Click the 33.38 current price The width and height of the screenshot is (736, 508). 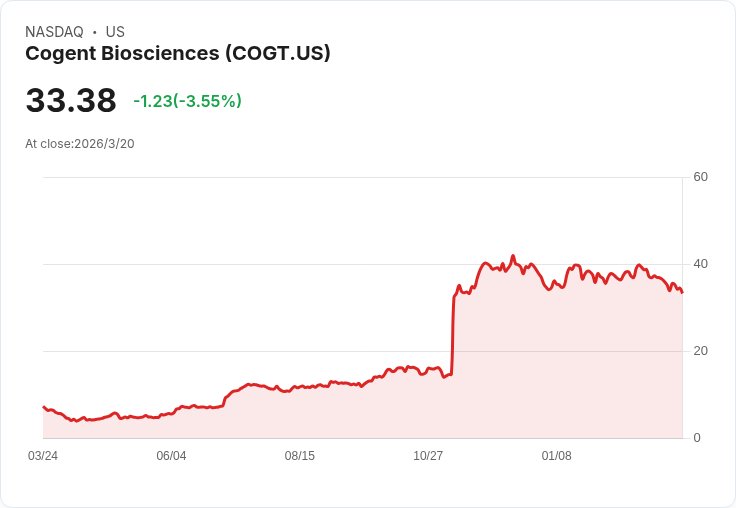(71, 101)
